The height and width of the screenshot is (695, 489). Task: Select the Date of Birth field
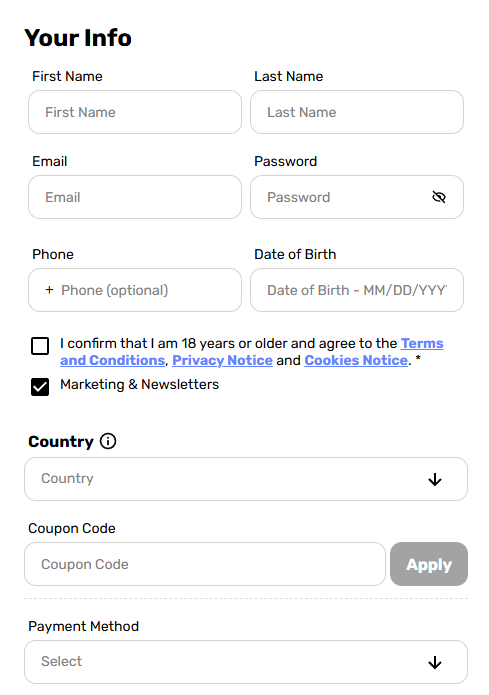357,290
